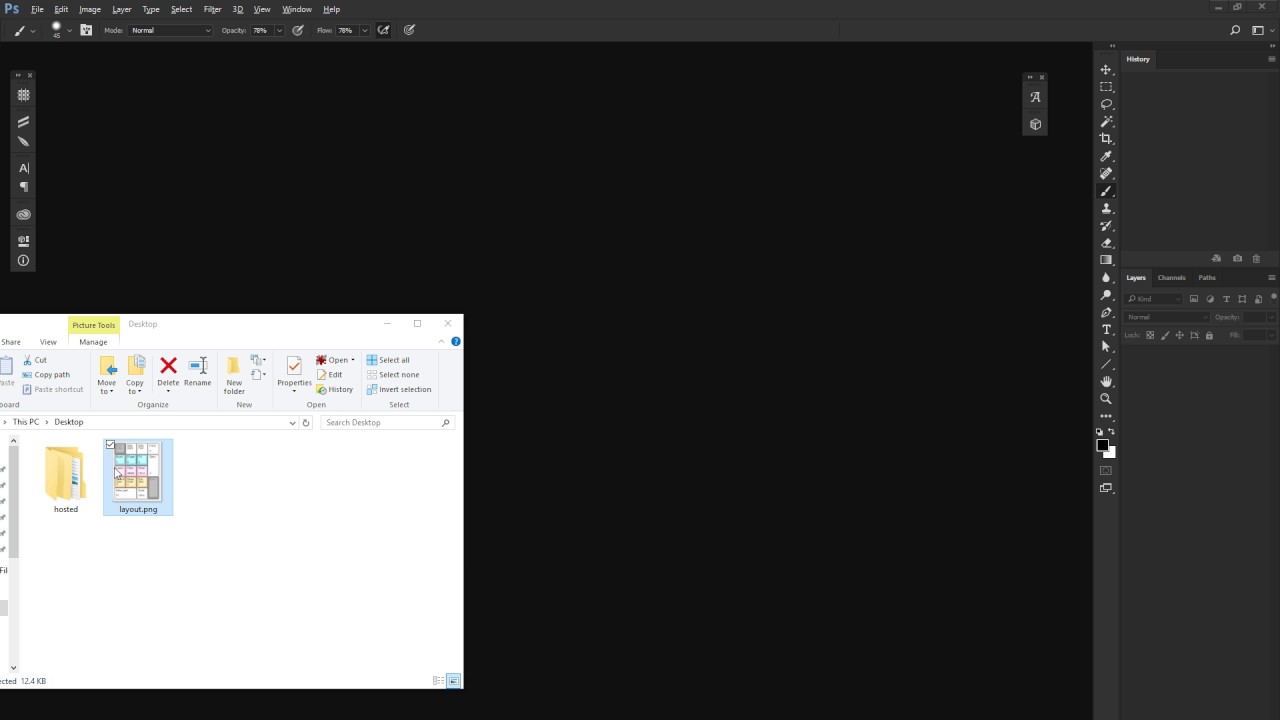This screenshot has height=720, width=1280.
Task: Toggle pressure for size in options bar
Action: pyautogui.click(x=409, y=30)
